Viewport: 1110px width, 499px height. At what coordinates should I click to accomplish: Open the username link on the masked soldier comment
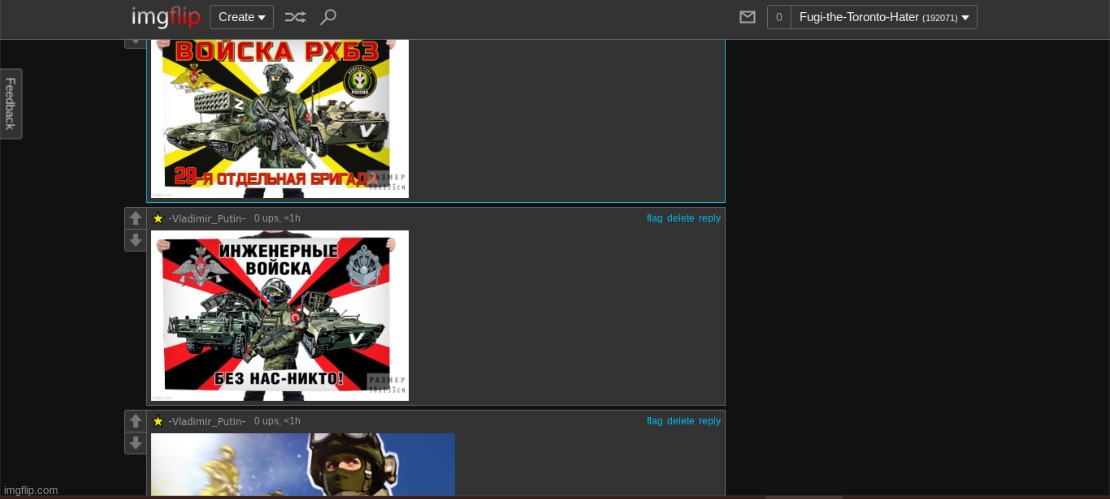[x=207, y=421]
